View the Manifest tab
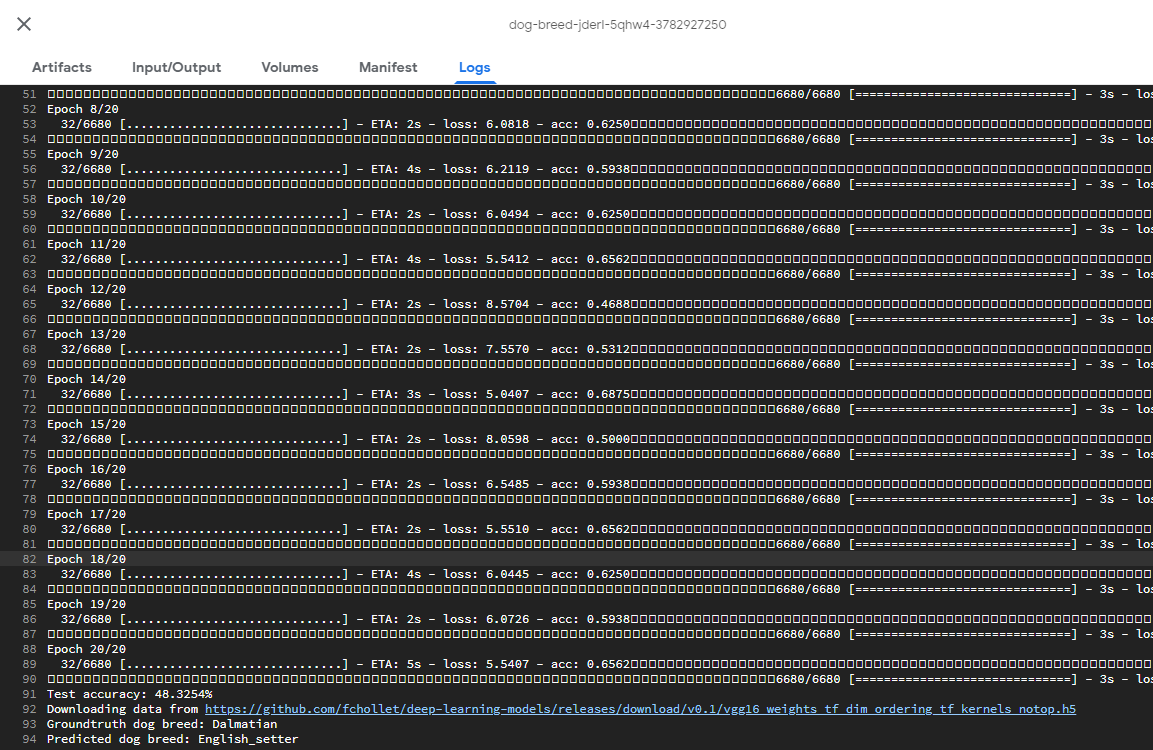 (388, 67)
